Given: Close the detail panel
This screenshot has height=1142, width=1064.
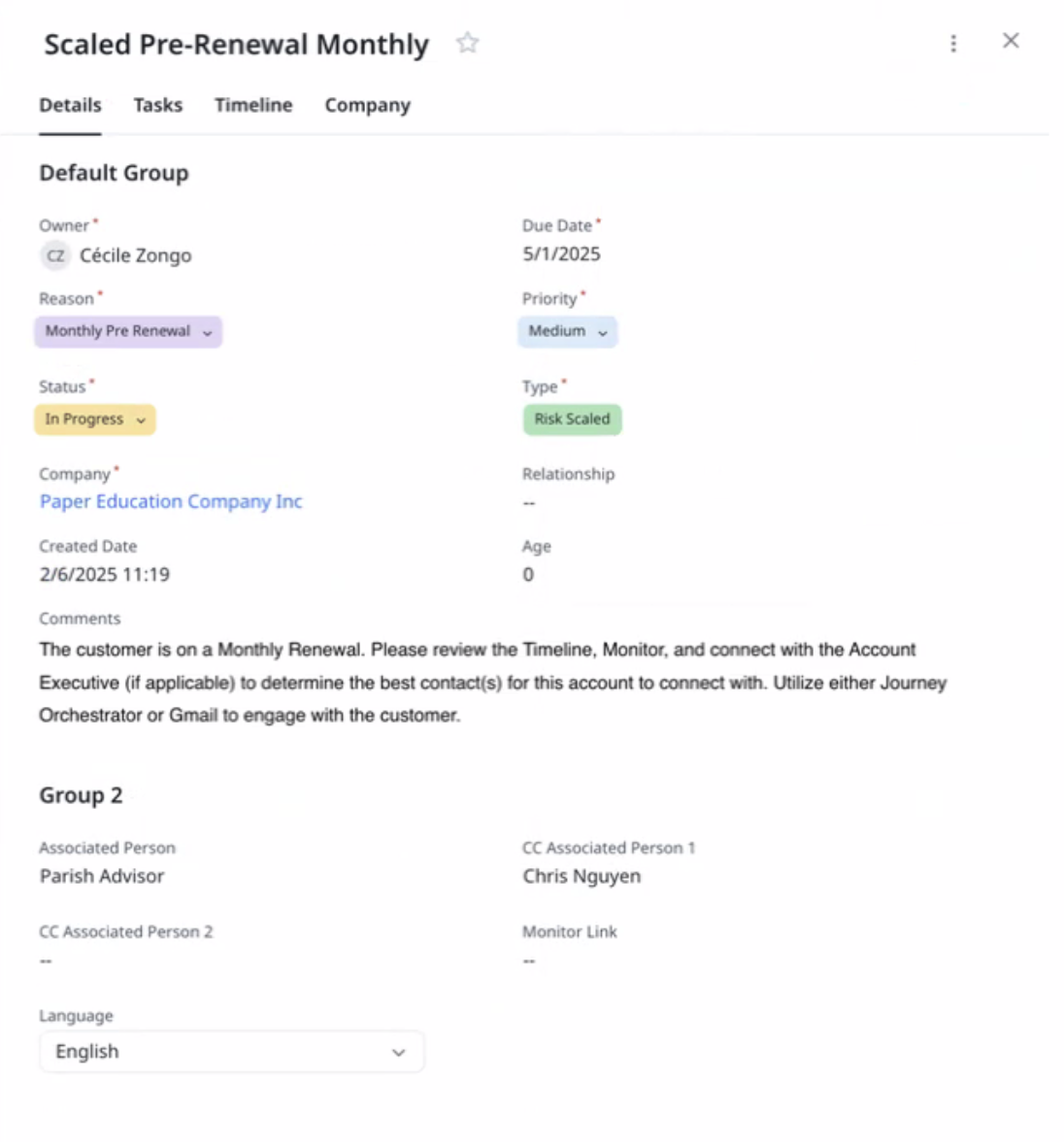Looking at the screenshot, I should coord(1011,41).
